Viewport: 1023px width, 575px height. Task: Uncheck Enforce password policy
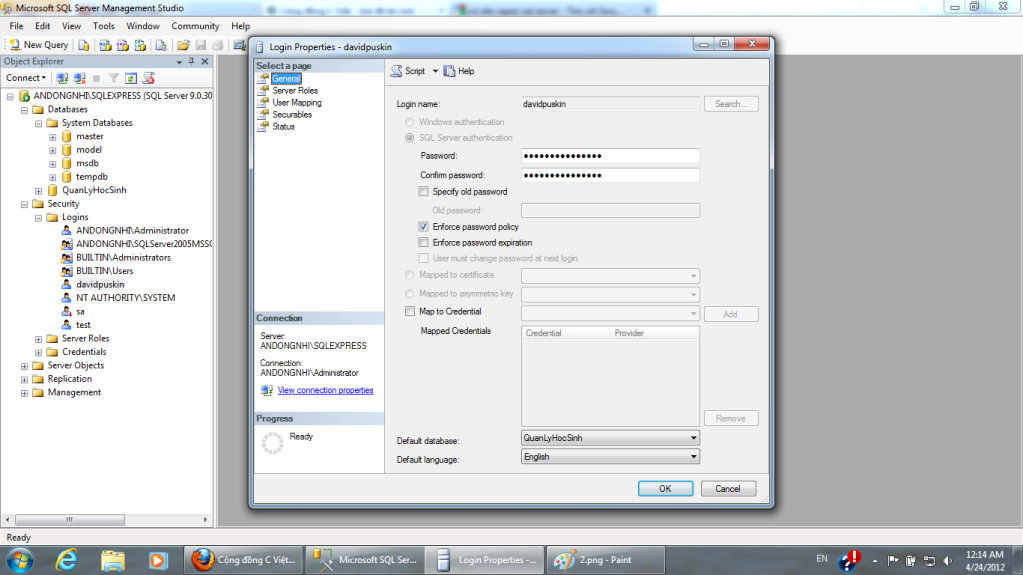[424, 227]
